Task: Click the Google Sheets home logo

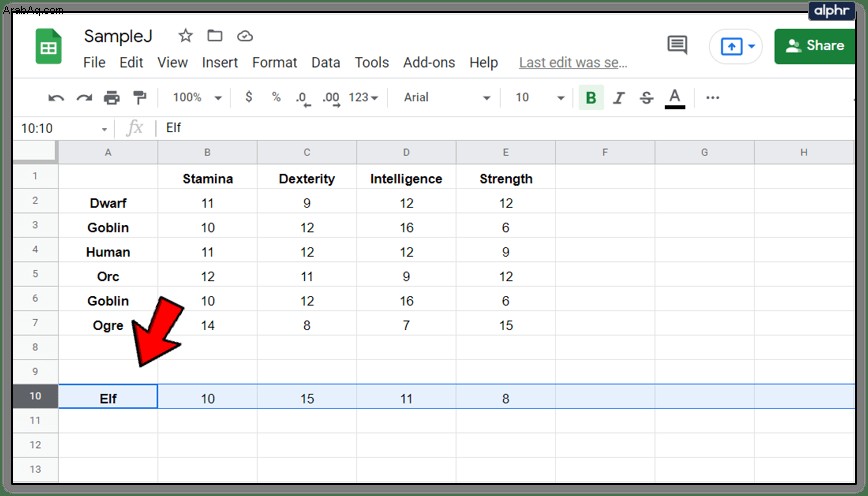Action: coord(49,46)
